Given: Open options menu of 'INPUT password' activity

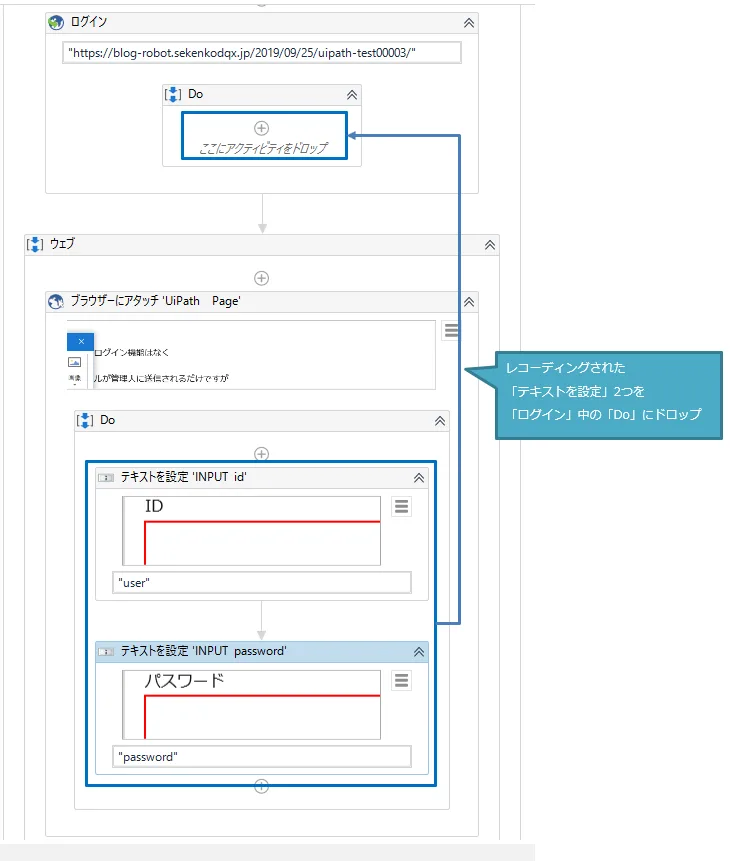Looking at the screenshot, I should coord(401,681).
